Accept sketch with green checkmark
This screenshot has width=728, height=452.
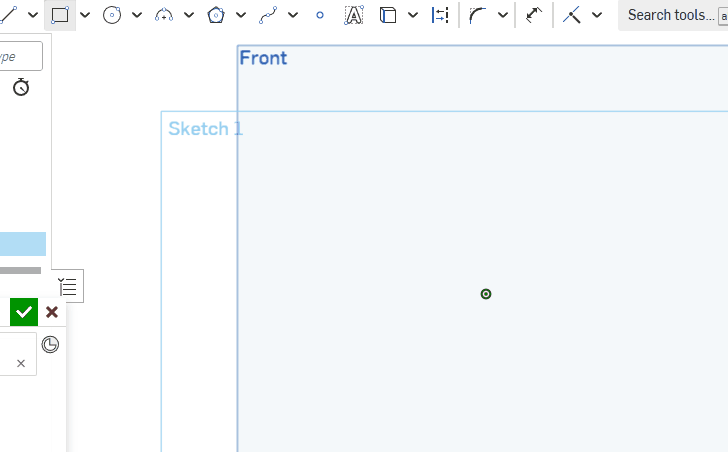point(24,312)
